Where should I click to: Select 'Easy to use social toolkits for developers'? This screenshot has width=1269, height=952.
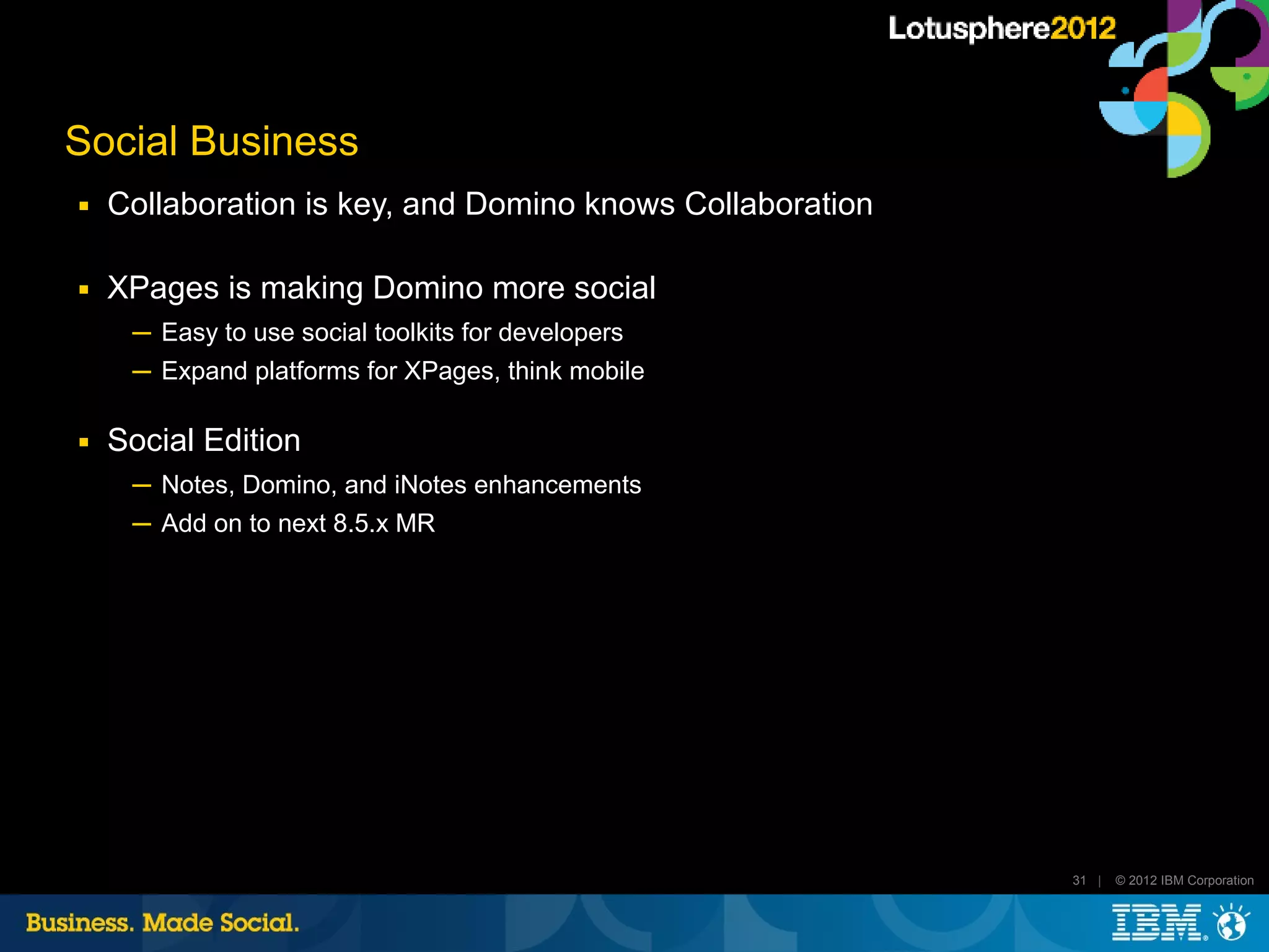click(392, 333)
